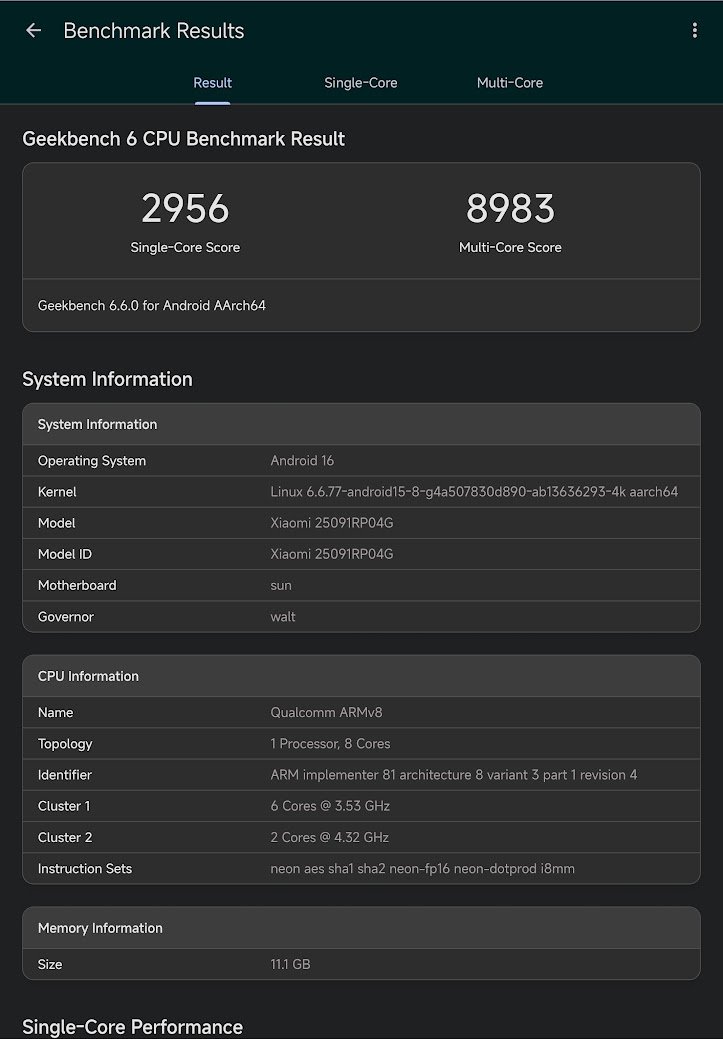
Task: Select the 8983 multi-core score
Action: click(510, 208)
